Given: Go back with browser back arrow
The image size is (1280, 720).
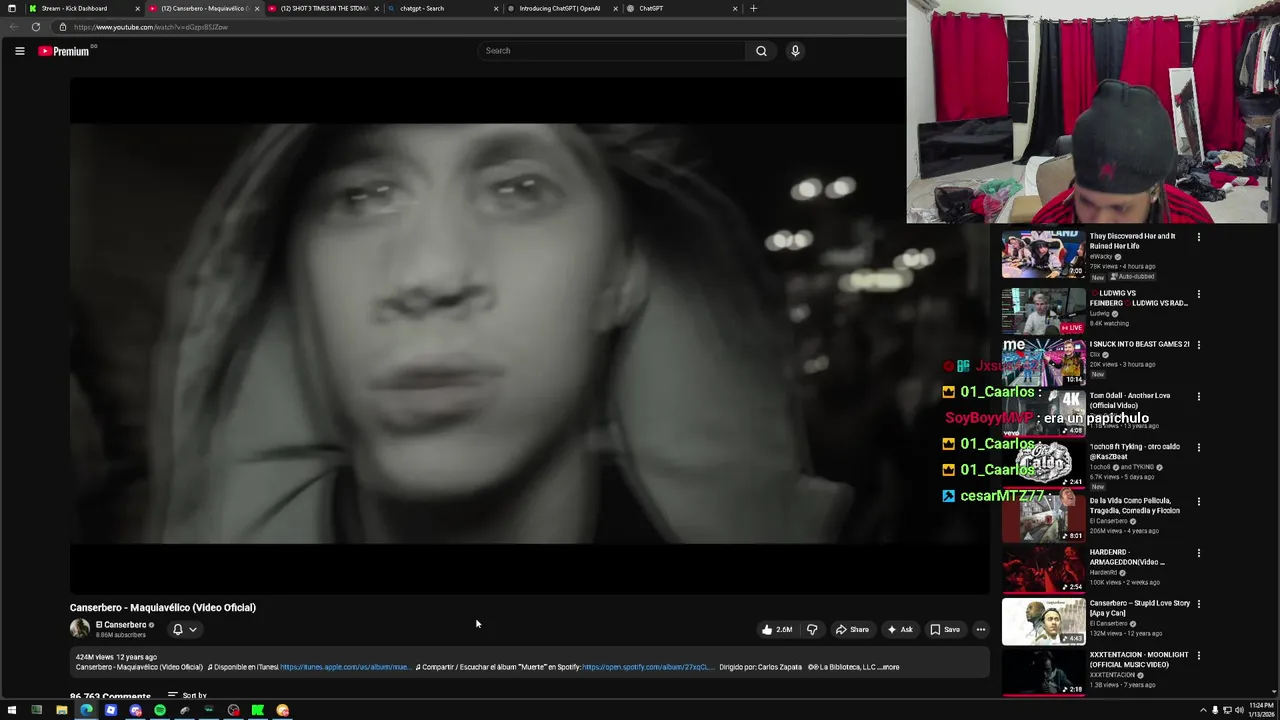Looking at the screenshot, I should (x=14, y=27).
